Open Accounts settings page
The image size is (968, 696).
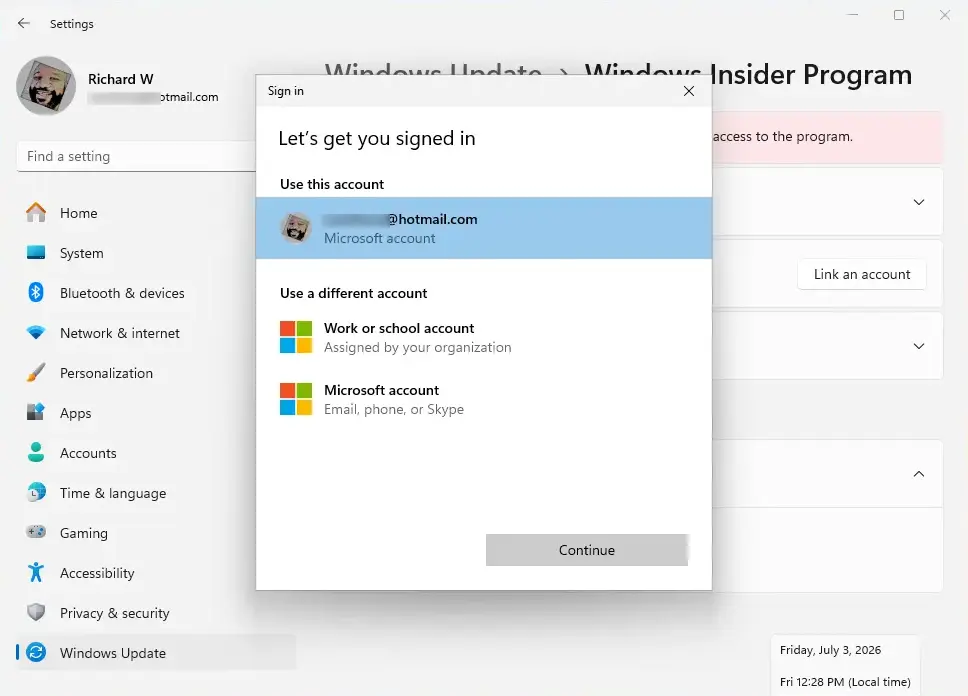coord(156,453)
